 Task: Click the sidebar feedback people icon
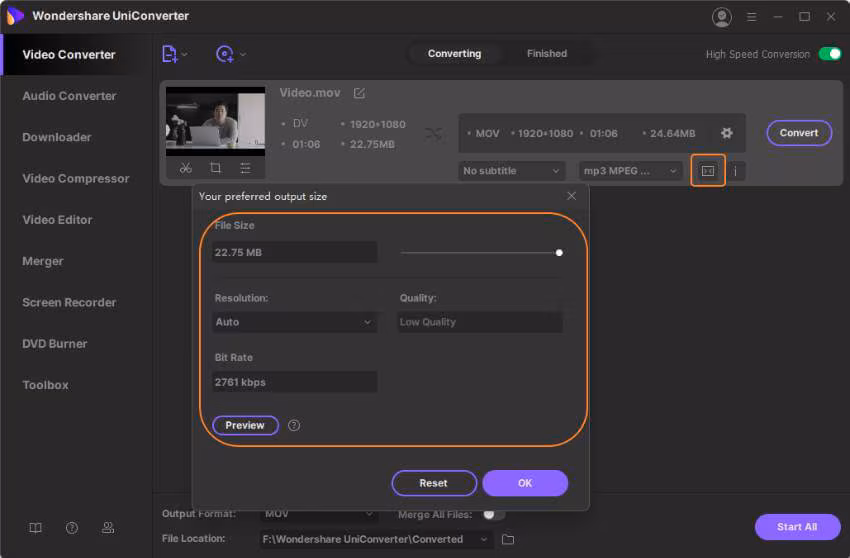[x=108, y=528]
